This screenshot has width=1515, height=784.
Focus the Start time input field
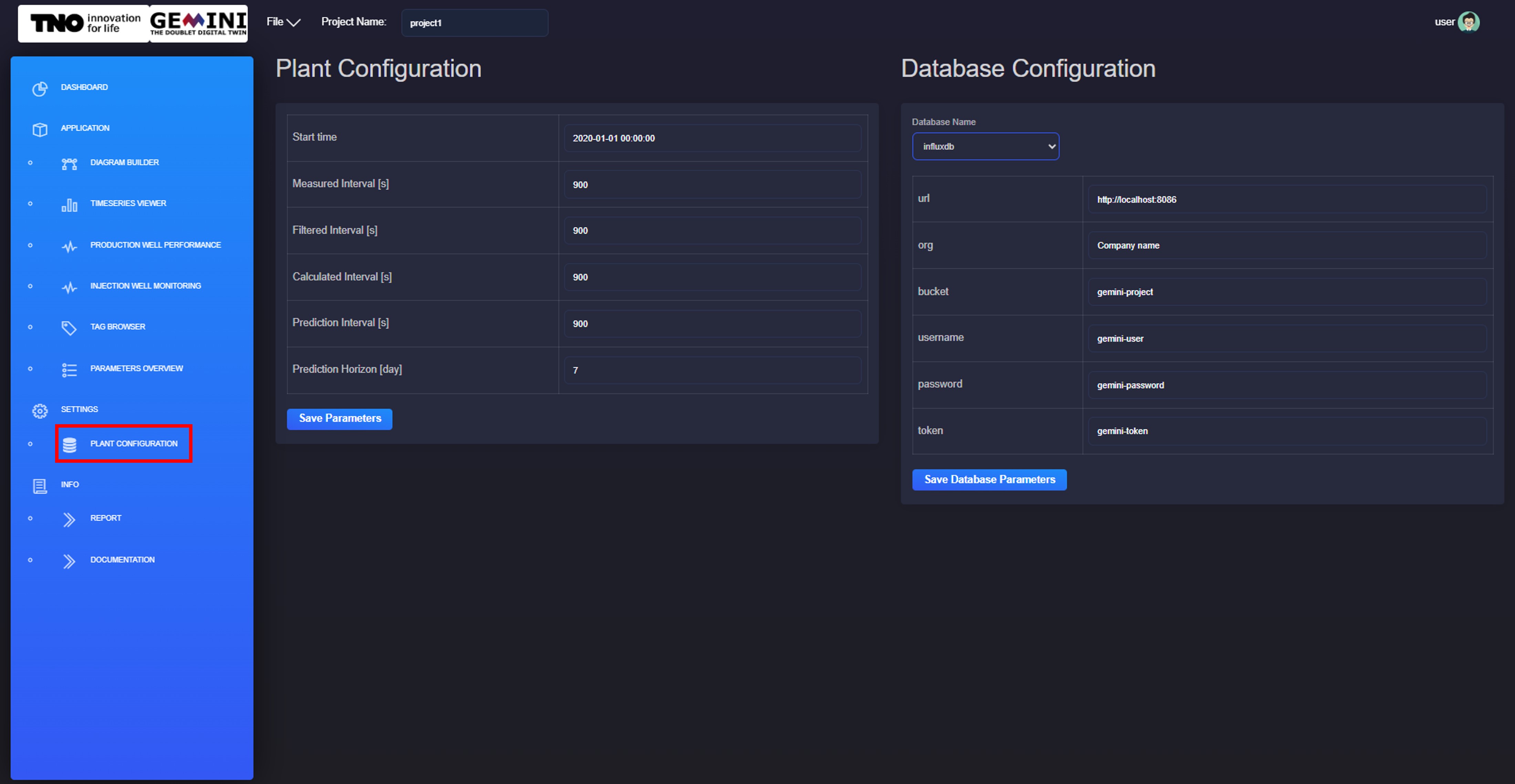click(x=712, y=138)
